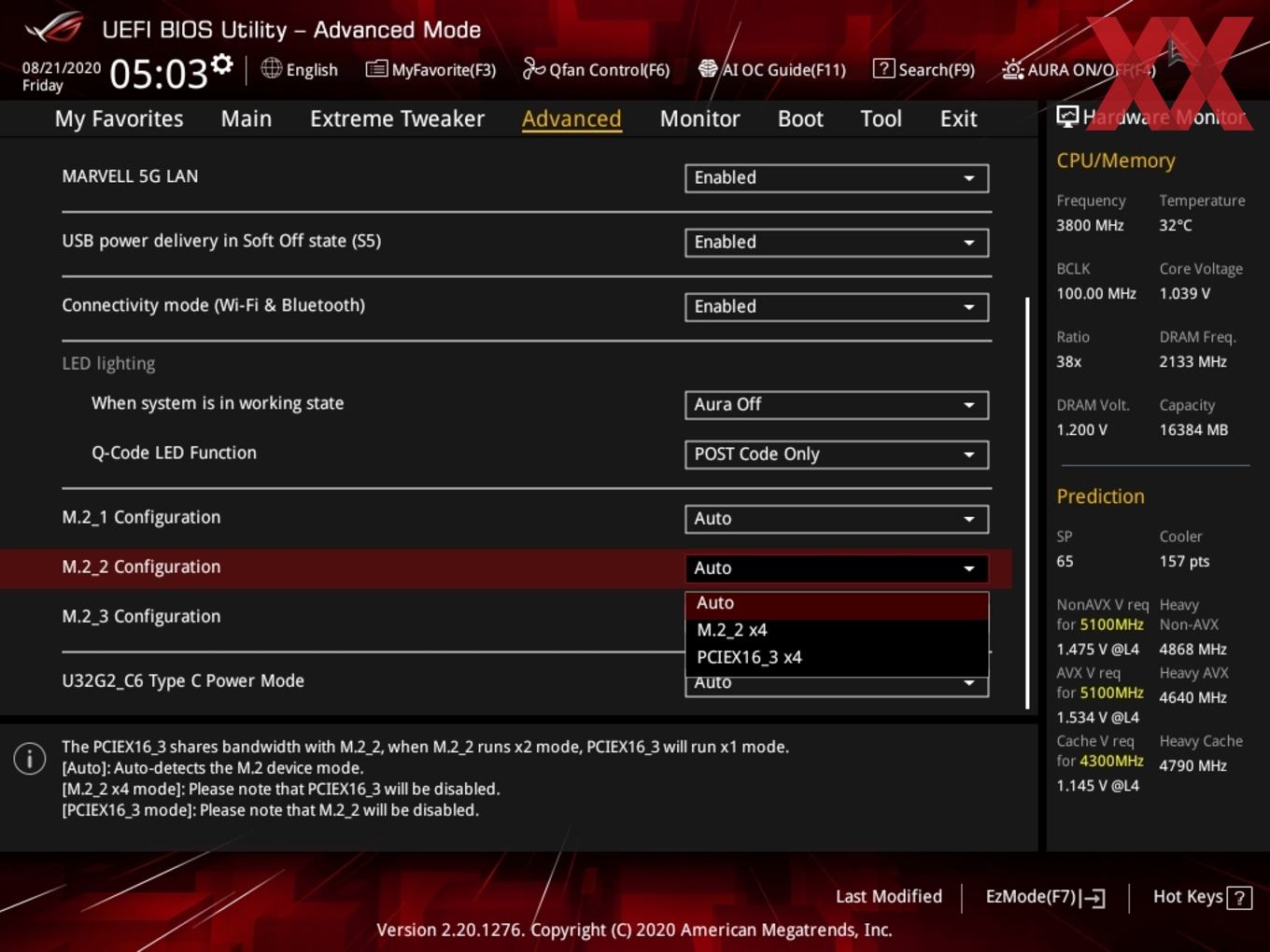Click M.2_2 Configuration row label
The height and width of the screenshot is (952, 1270).
coord(141,567)
